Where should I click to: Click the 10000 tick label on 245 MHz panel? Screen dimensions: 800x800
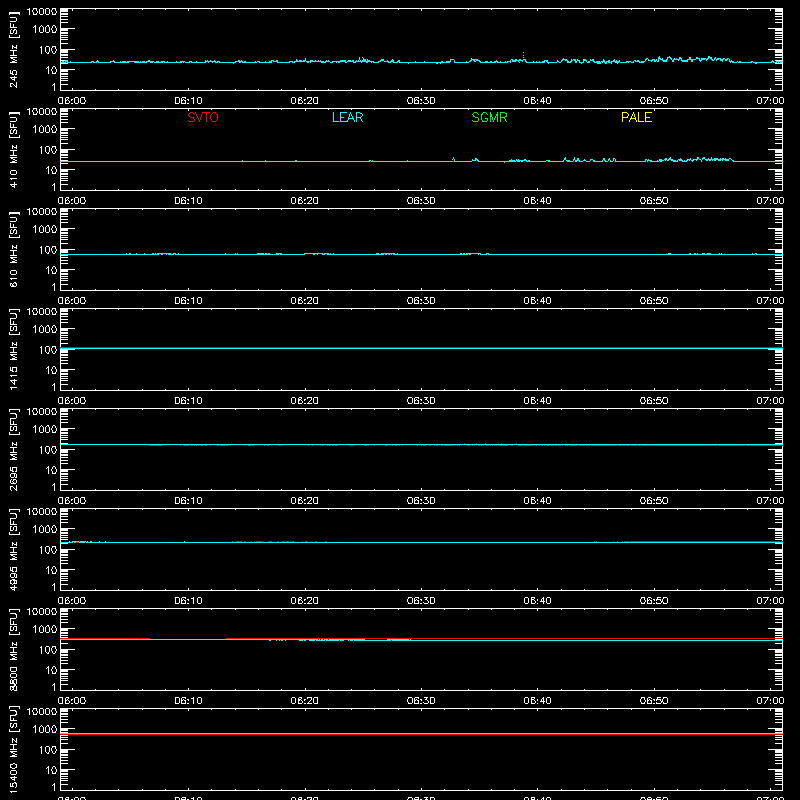click(x=42, y=12)
